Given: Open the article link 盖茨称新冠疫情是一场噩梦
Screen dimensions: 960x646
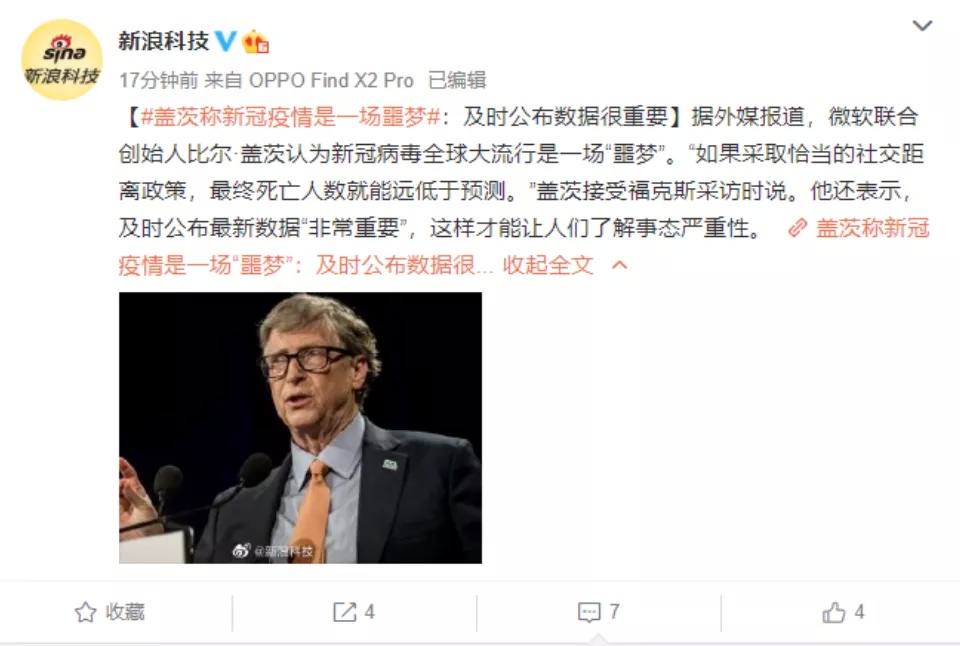Looking at the screenshot, I should pyautogui.click(x=524, y=246).
